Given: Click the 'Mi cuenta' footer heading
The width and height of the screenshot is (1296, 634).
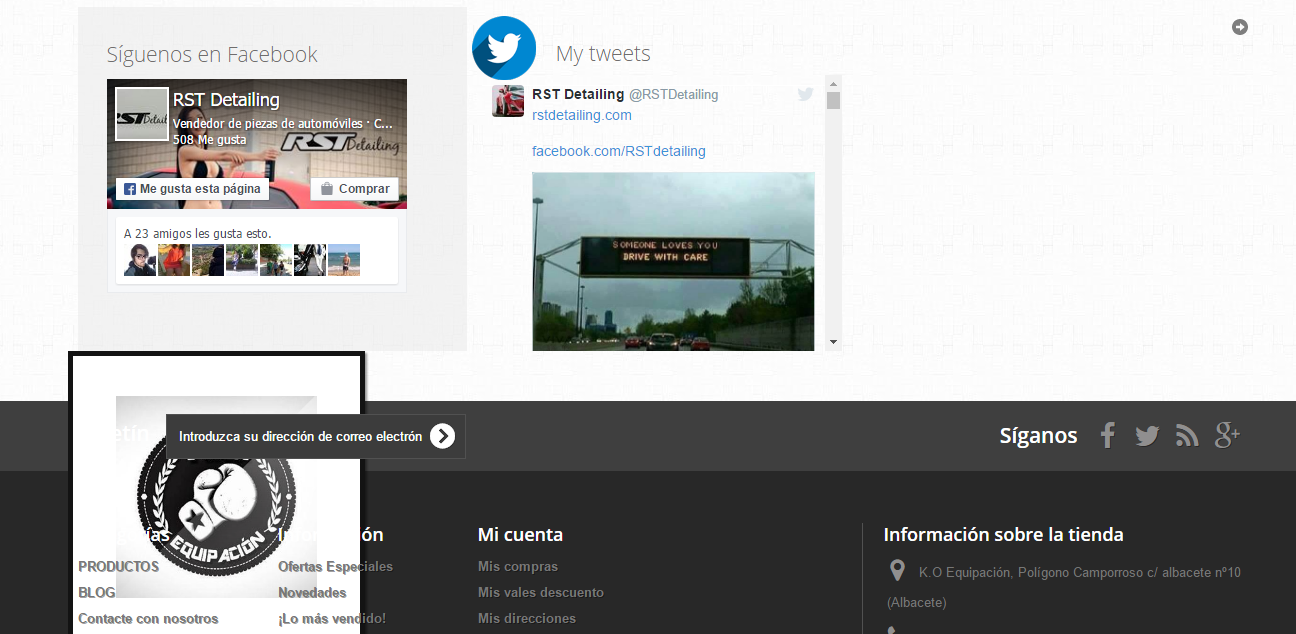Looking at the screenshot, I should (x=520, y=535).
